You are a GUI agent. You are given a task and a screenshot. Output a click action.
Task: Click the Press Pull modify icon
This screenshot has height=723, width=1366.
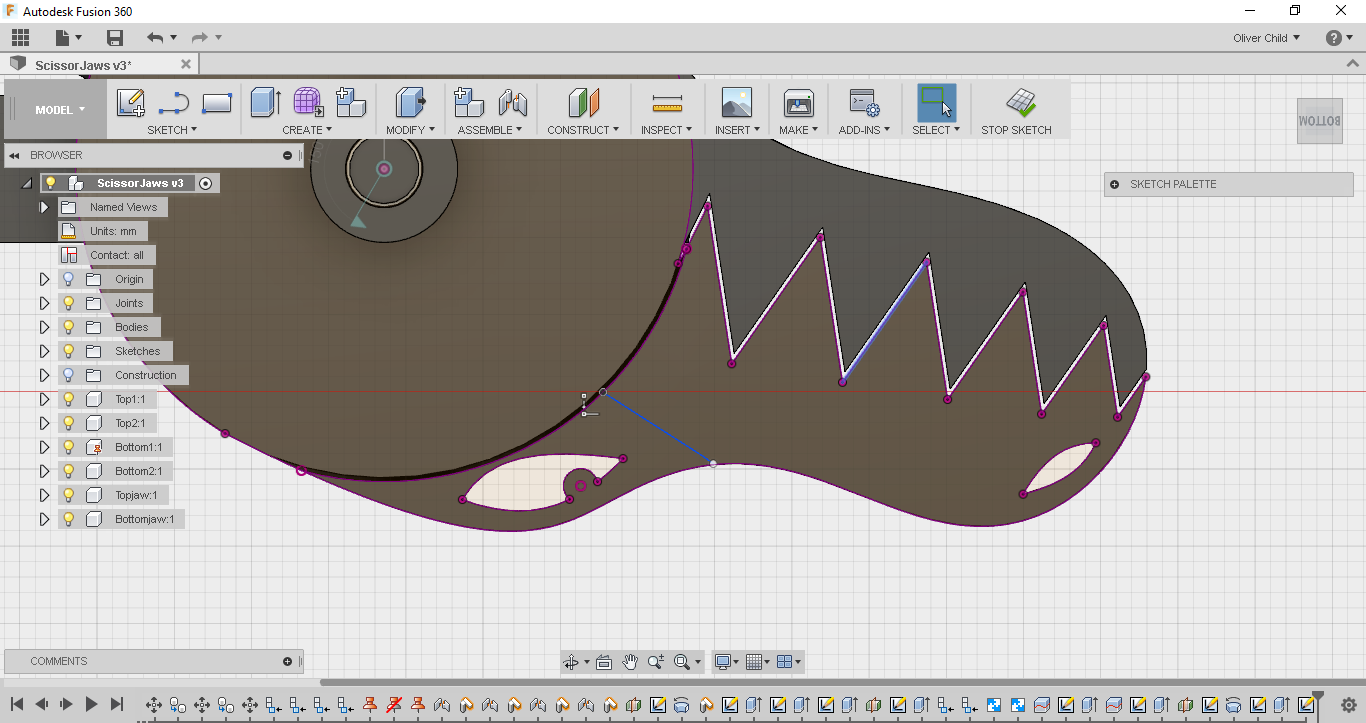tap(411, 103)
